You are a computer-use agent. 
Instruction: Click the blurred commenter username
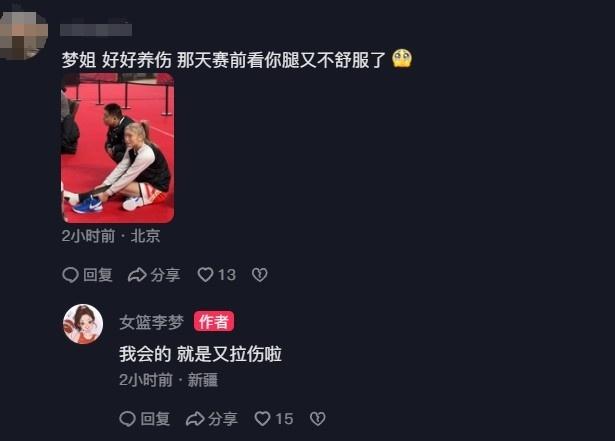pyautogui.click(x=96, y=28)
